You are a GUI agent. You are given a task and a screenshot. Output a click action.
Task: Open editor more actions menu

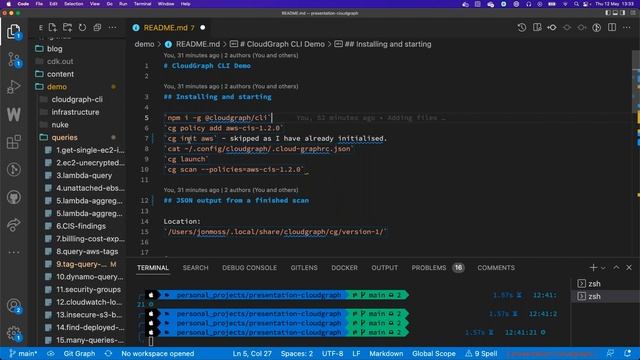(627, 27)
